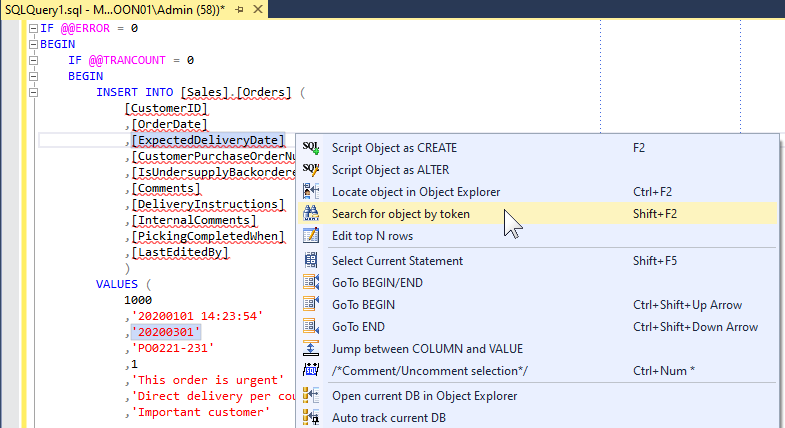This screenshot has width=785, height=428.
Task: Collapse the IF @@ERROR code block
Action: coord(33,29)
